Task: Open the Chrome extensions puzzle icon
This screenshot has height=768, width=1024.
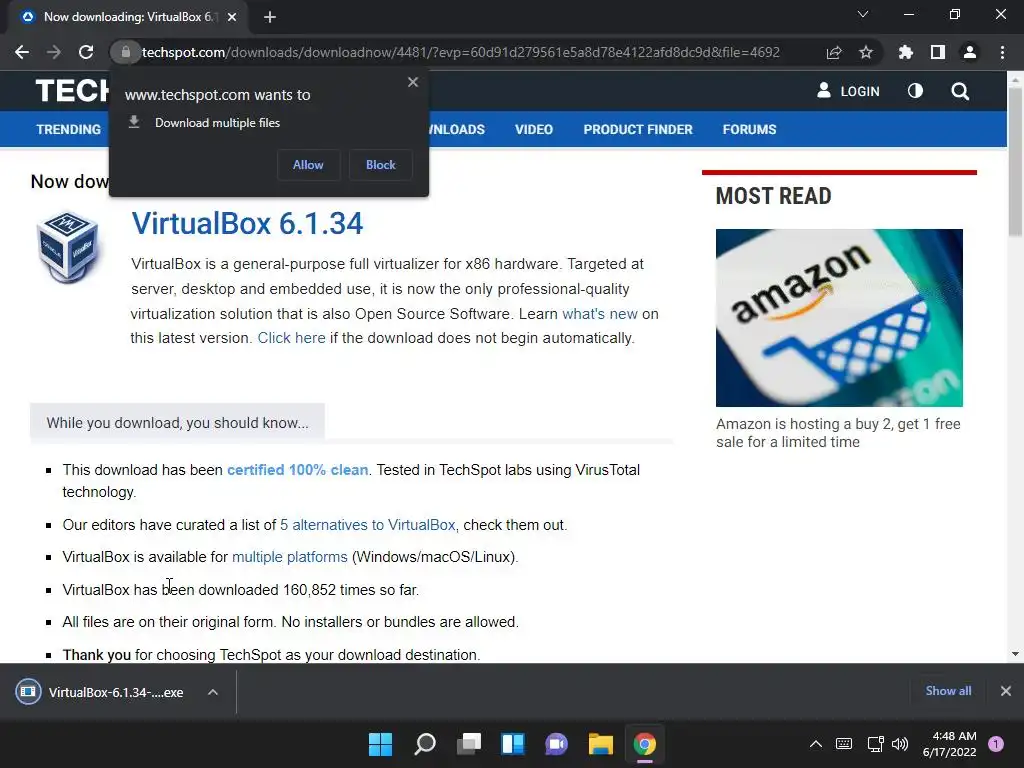Action: [906, 52]
